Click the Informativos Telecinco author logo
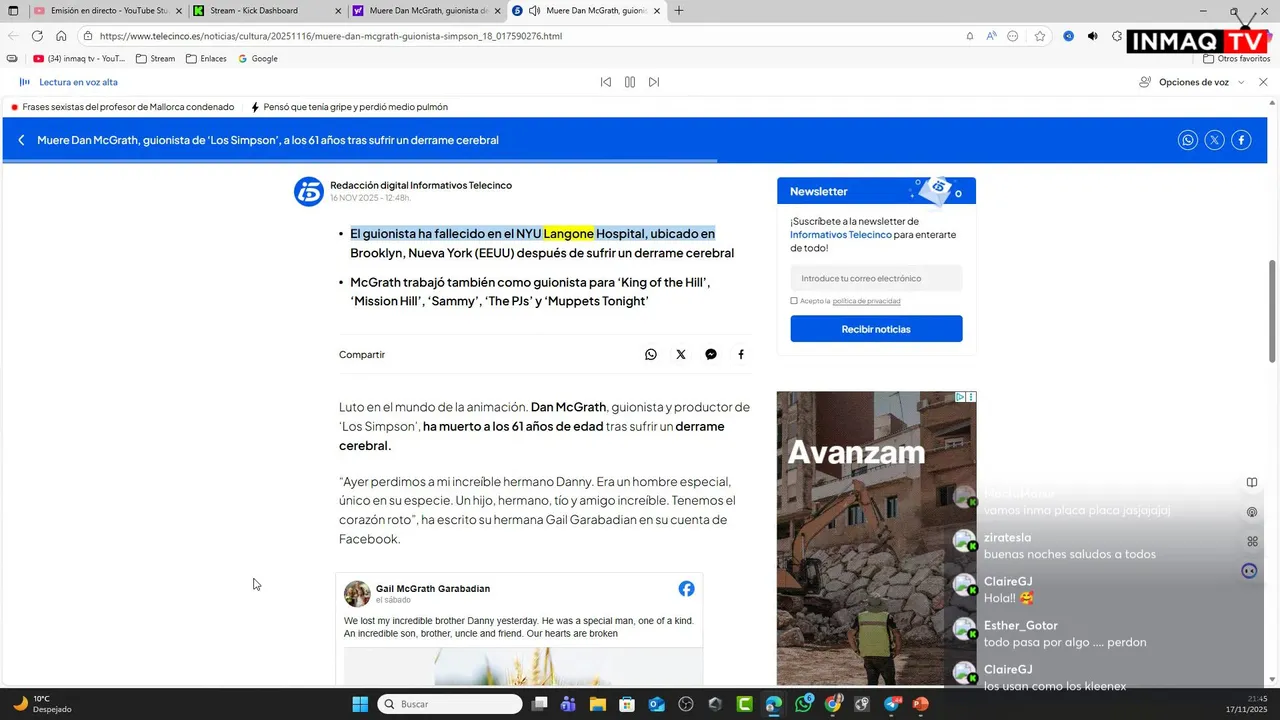Image resolution: width=1280 pixels, height=720 pixels. (309, 191)
